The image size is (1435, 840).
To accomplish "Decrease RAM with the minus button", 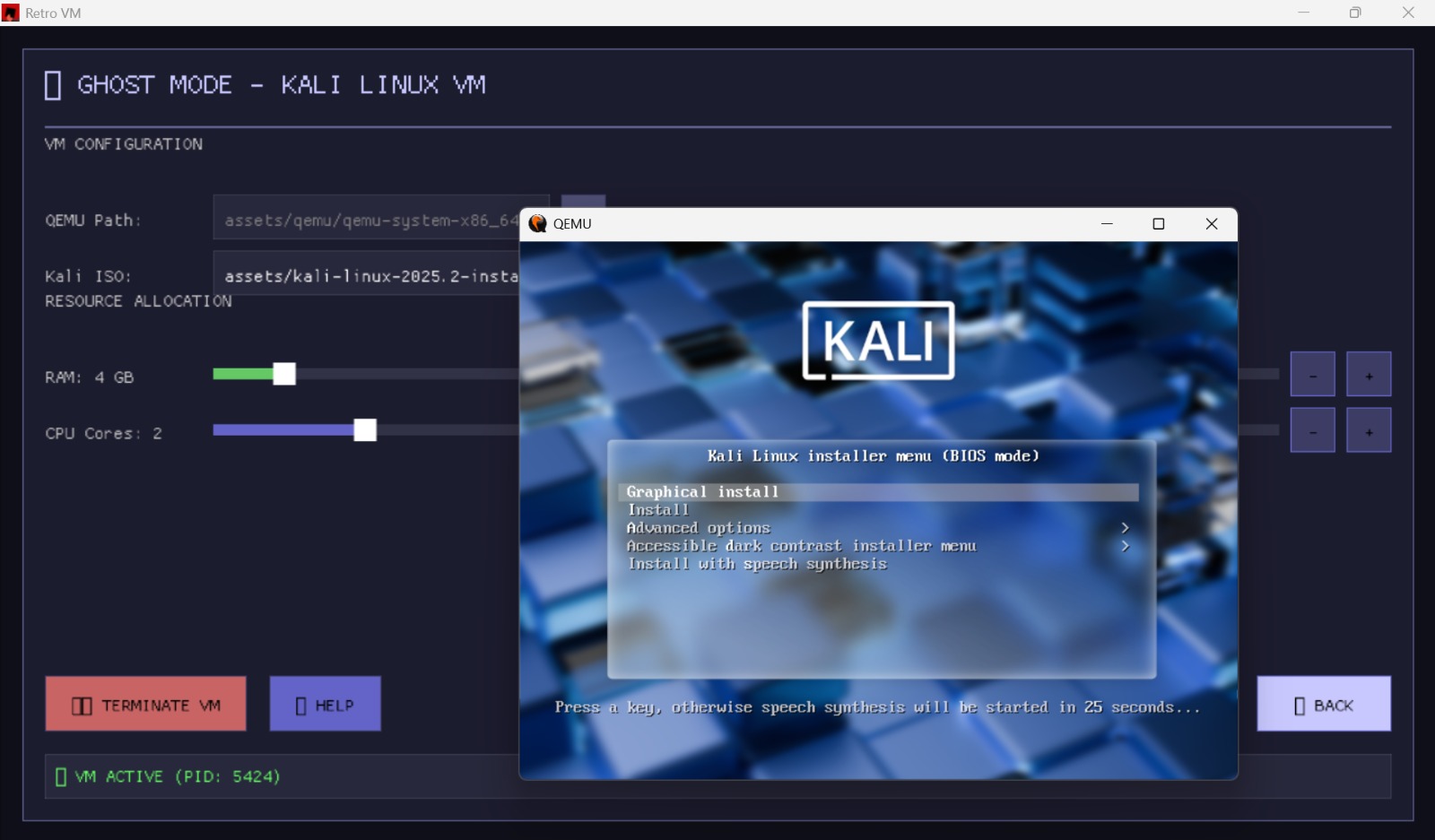I will pos(1312,374).
